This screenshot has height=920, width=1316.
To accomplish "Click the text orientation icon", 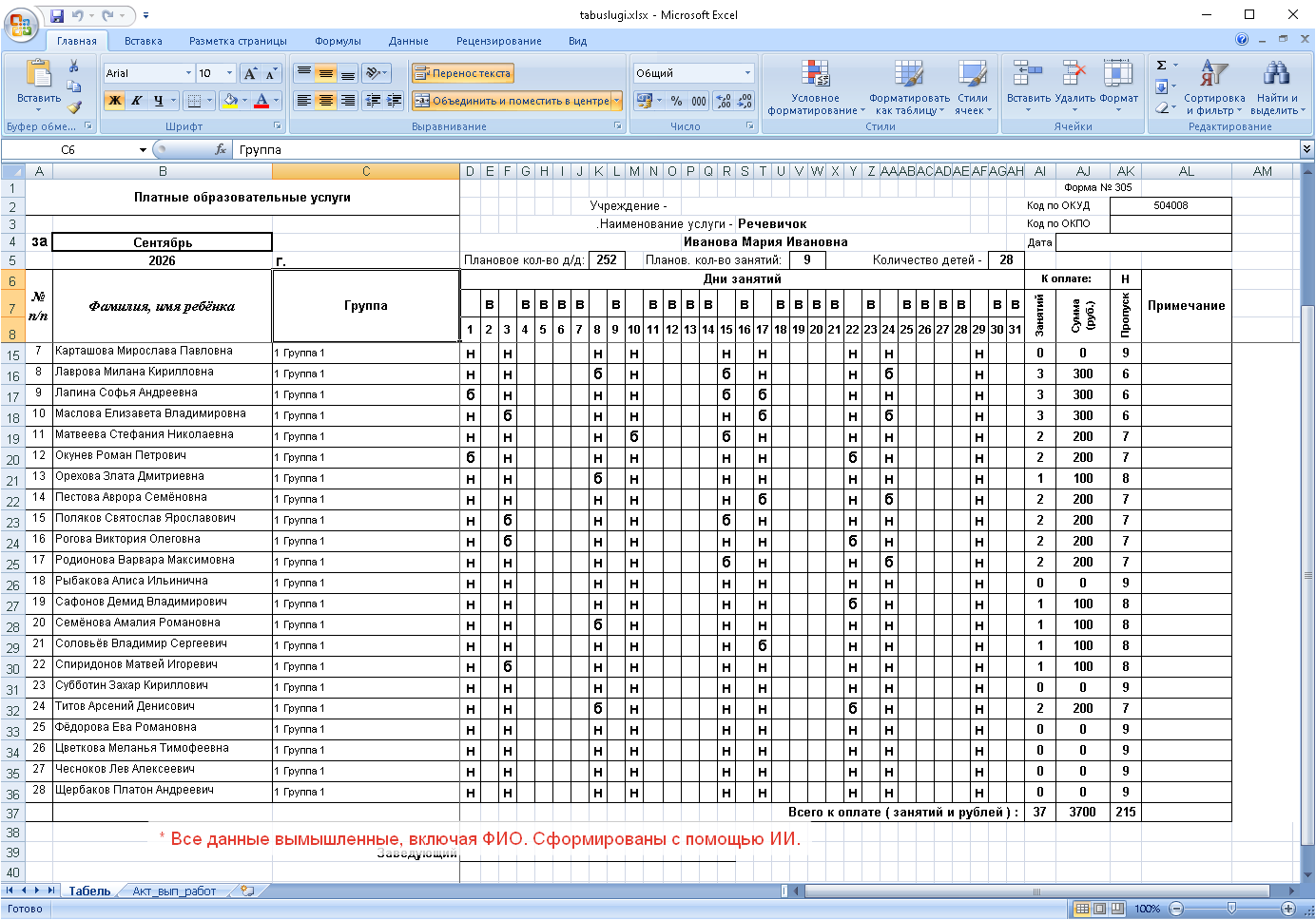I will pos(377,73).
